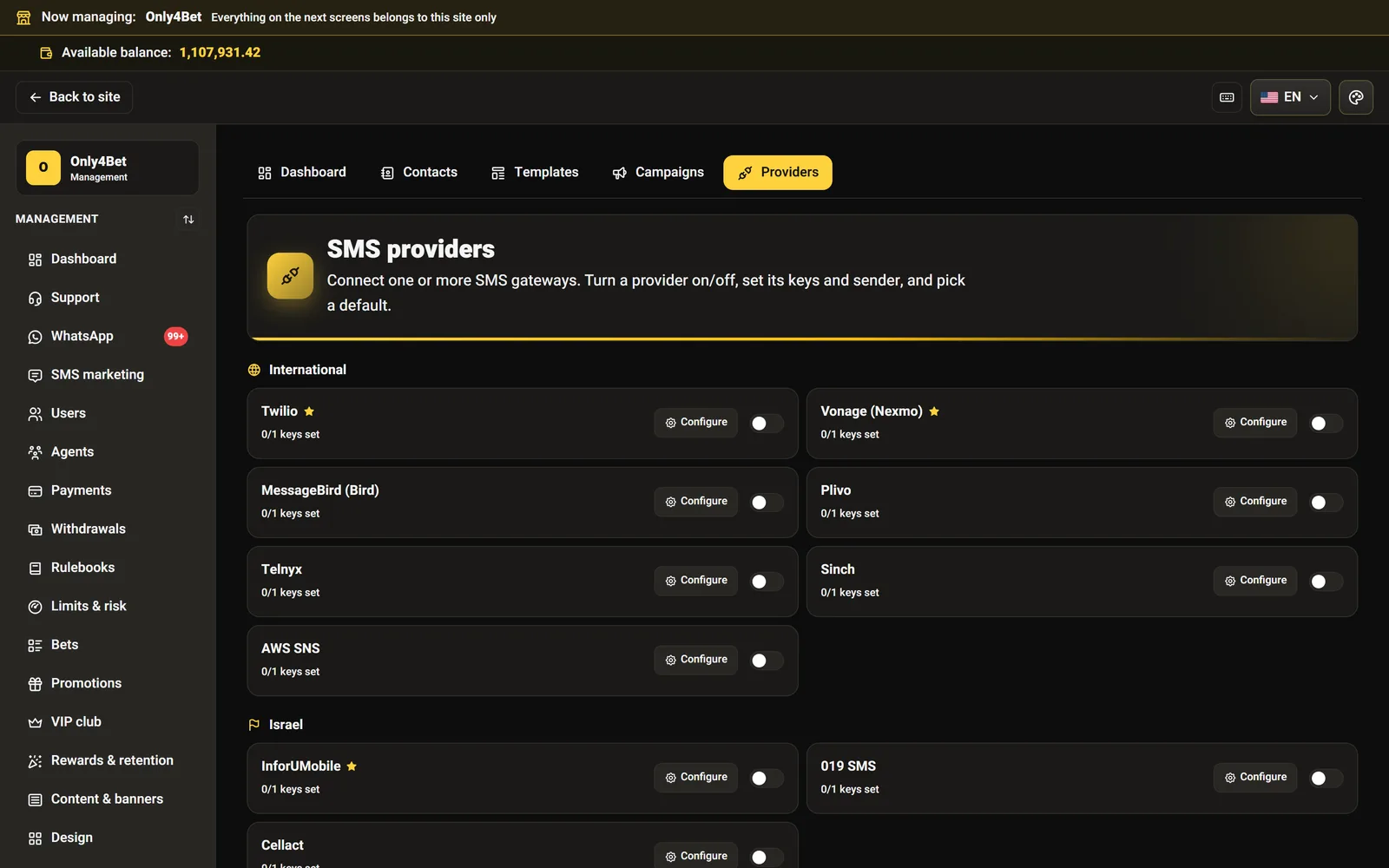The image size is (1389, 868).
Task: Turn on the MessageBird (Bird) toggle
Action: pos(766,503)
